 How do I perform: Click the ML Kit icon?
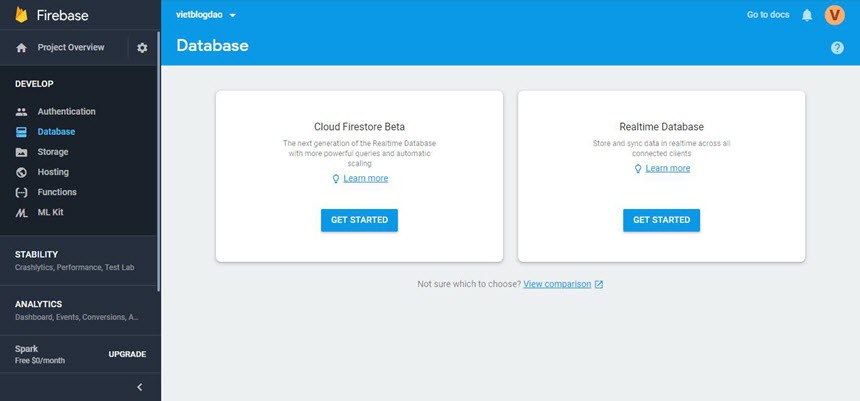(21, 213)
